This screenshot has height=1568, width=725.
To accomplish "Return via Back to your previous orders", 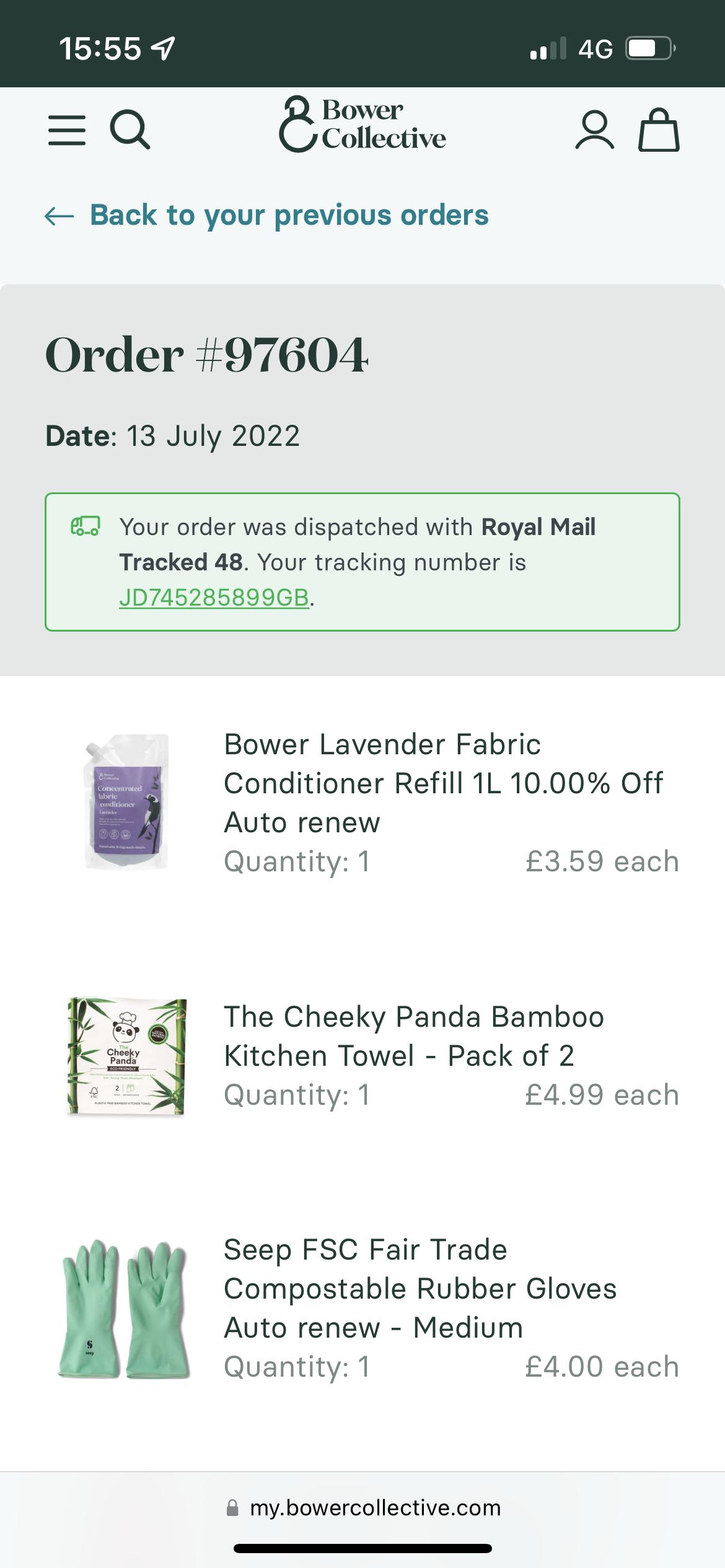I will (289, 216).
